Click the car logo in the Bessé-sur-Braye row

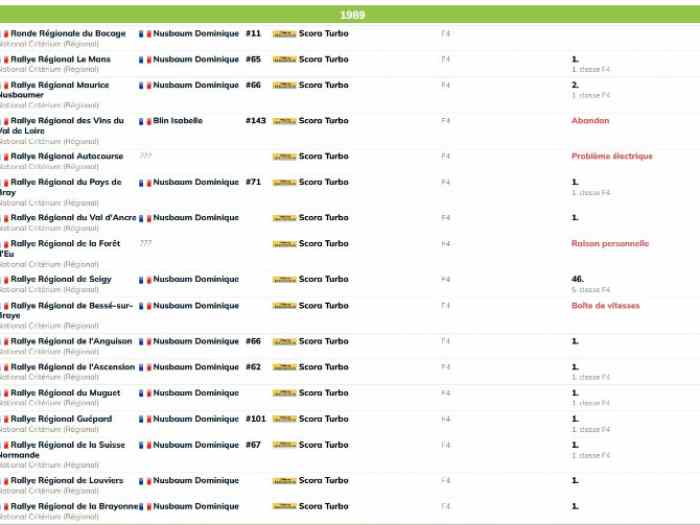tap(284, 306)
